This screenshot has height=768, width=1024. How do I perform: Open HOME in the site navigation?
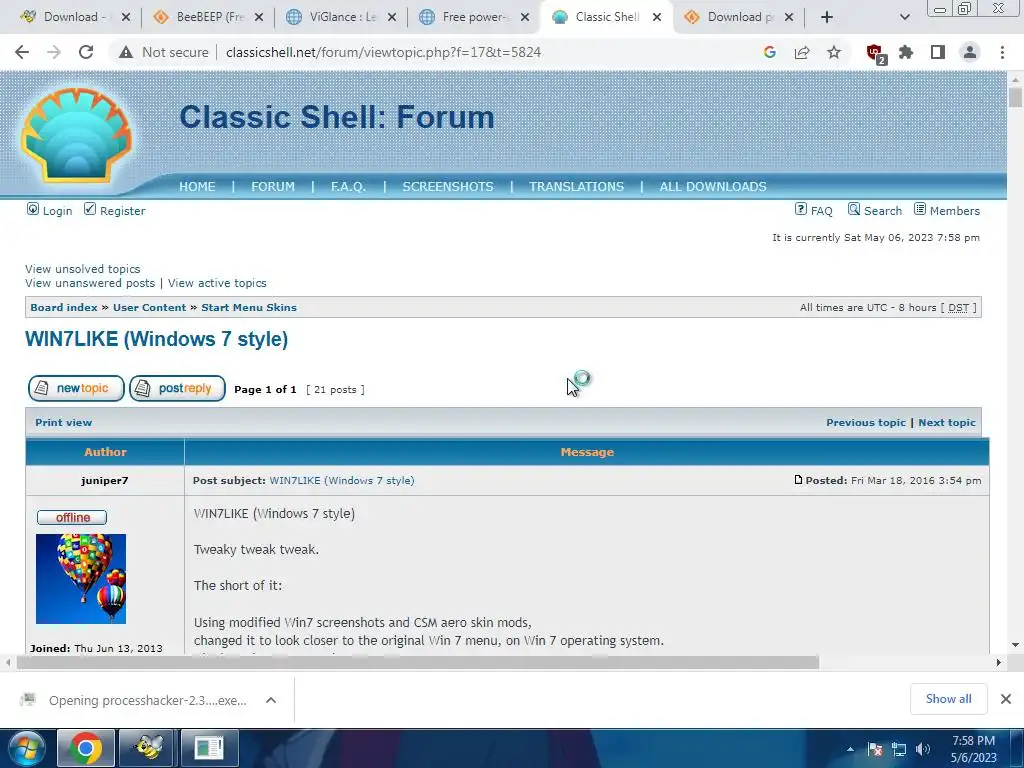pos(197,187)
